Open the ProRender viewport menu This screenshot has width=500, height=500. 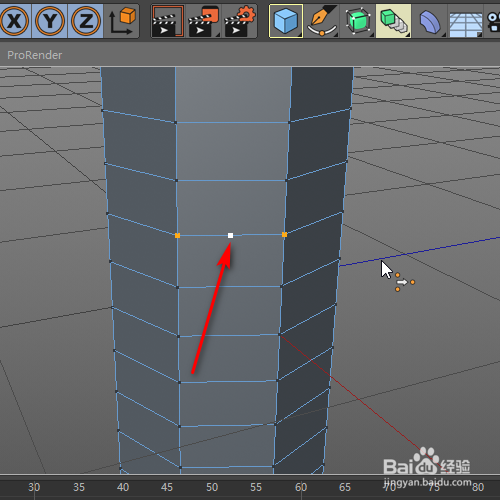click(x=35, y=55)
